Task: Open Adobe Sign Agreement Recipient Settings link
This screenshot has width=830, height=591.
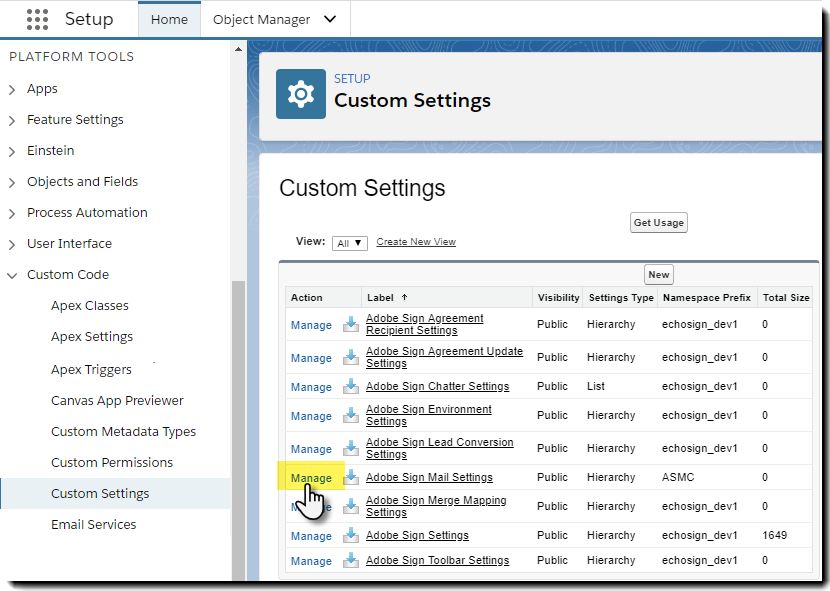Action: tap(425, 324)
